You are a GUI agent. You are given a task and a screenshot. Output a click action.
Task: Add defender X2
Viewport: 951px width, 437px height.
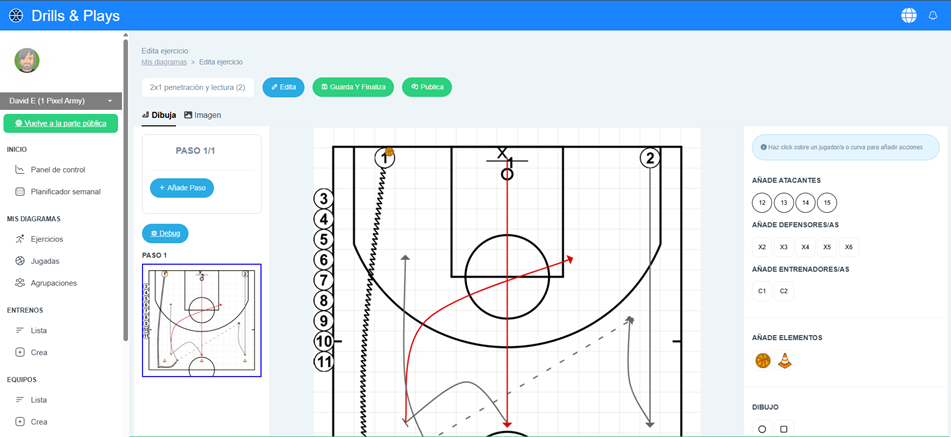pyautogui.click(x=762, y=247)
